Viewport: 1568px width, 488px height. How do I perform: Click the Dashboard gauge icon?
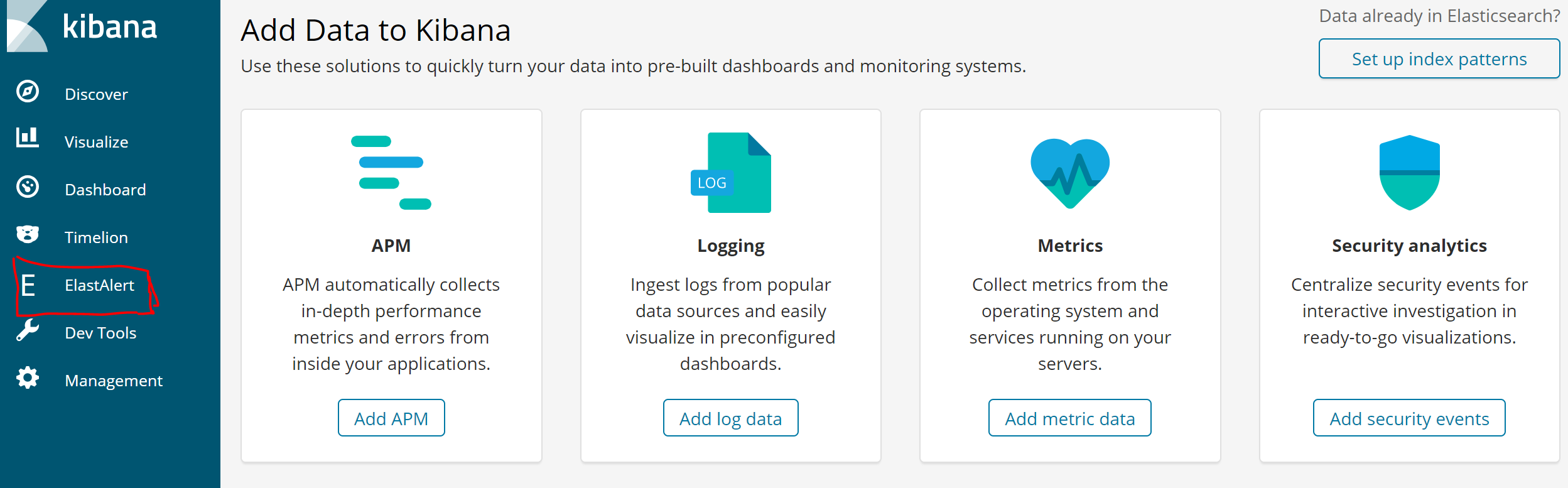point(26,188)
